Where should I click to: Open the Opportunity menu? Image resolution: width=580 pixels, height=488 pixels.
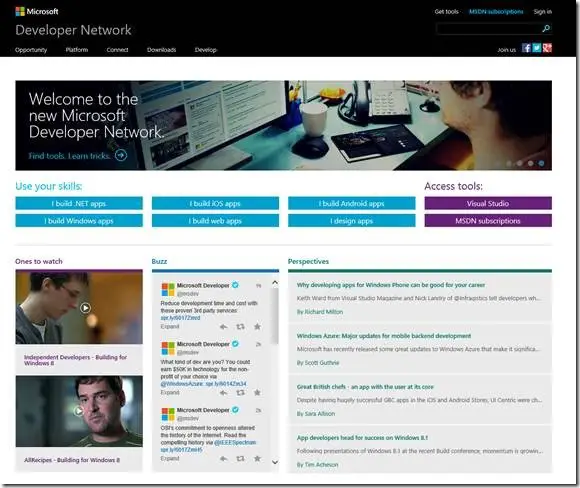point(31,50)
